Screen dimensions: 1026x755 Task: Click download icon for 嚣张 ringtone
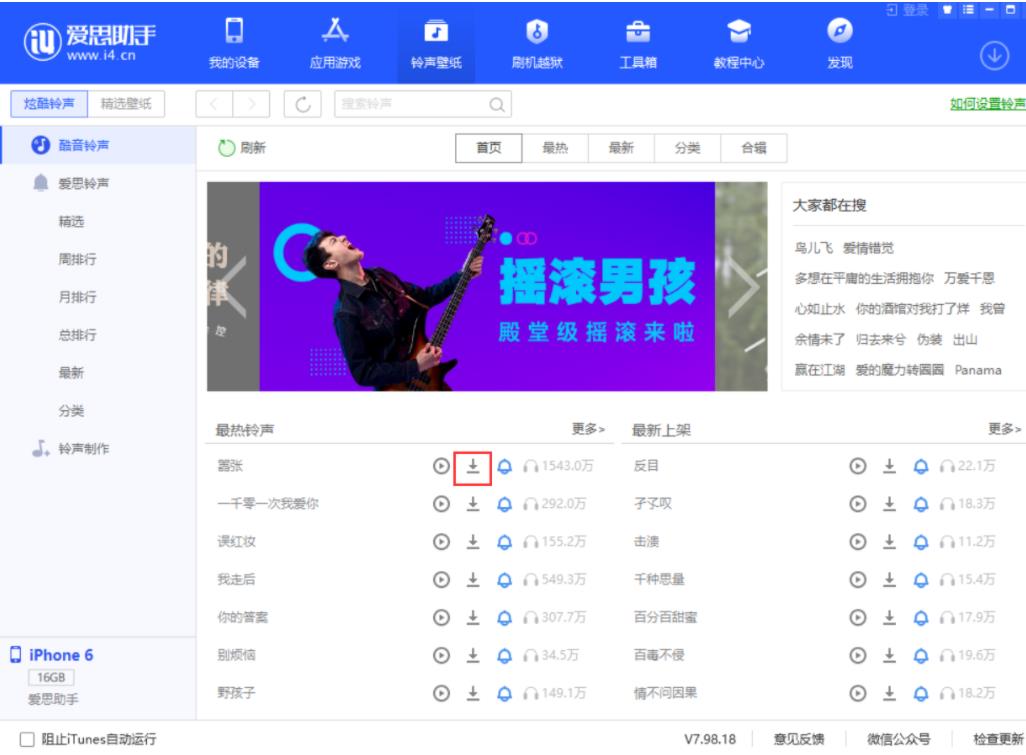pyautogui.click(x=473, y=466)
